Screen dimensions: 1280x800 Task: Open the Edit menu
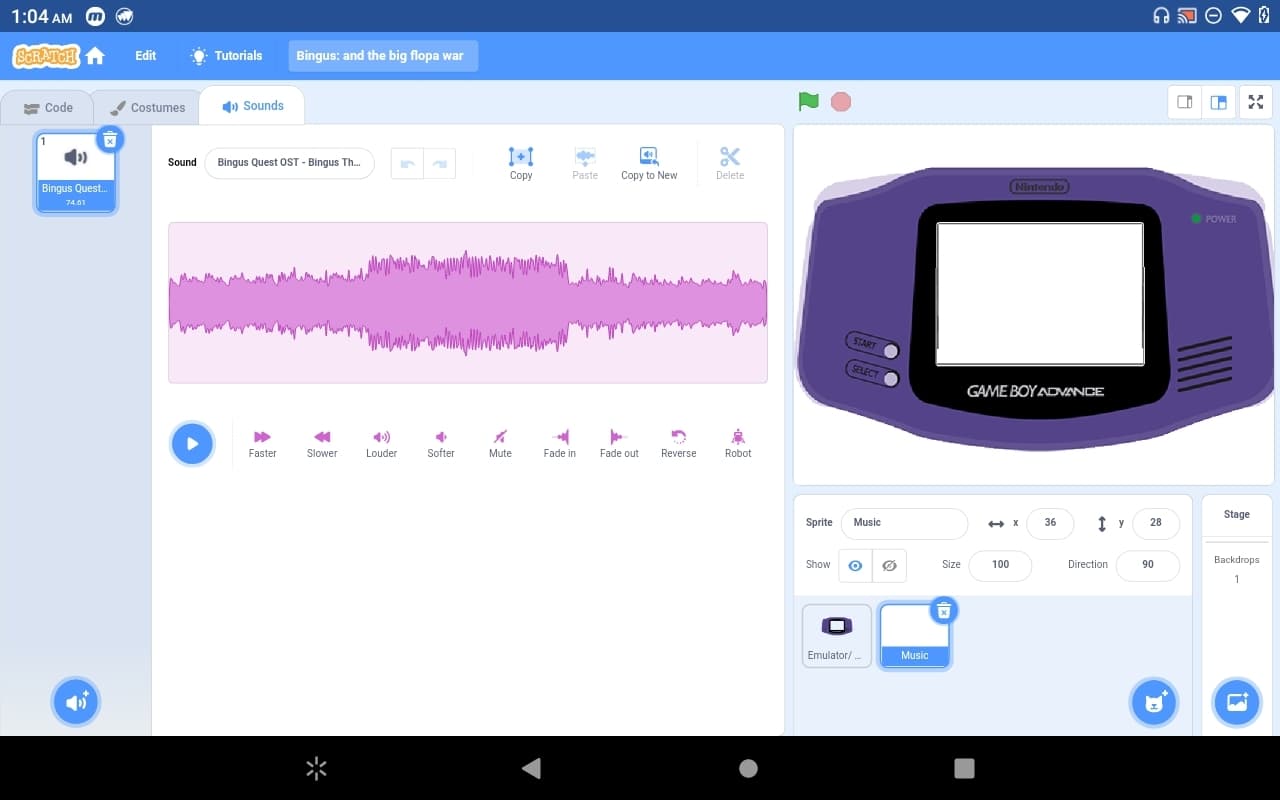(146, 56)
